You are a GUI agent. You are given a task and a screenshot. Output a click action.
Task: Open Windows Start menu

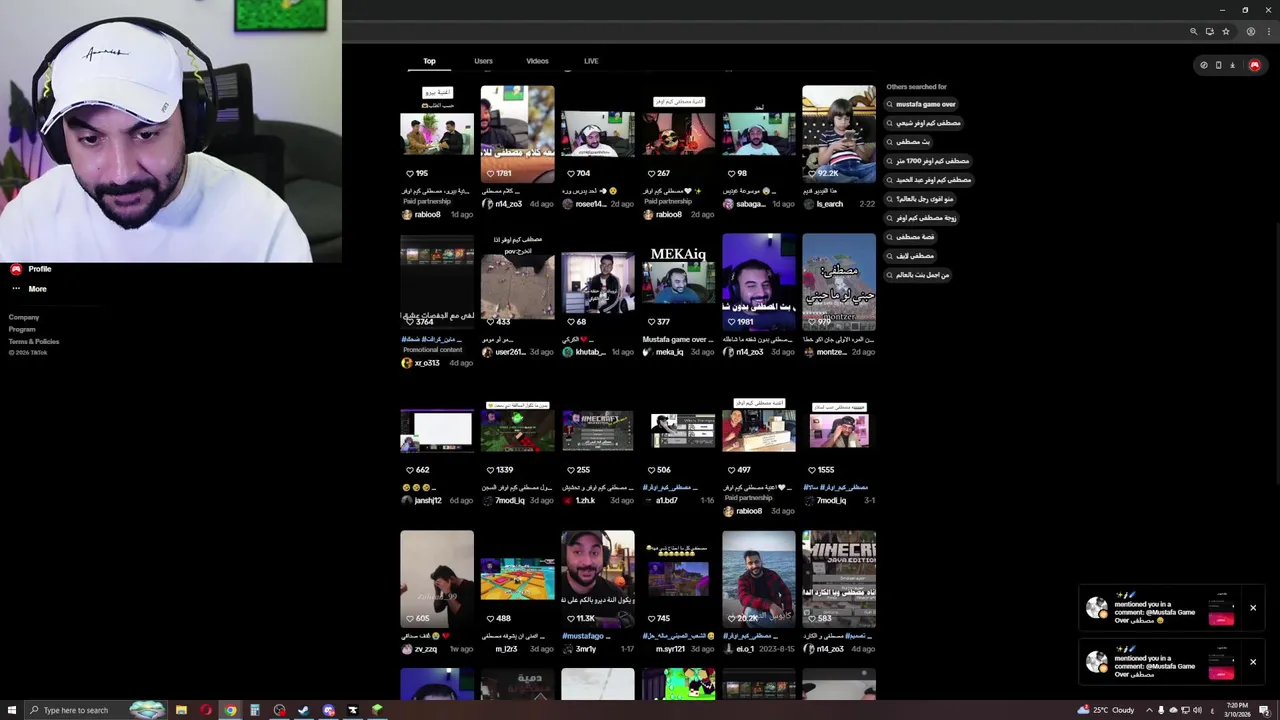pos(11,710)
